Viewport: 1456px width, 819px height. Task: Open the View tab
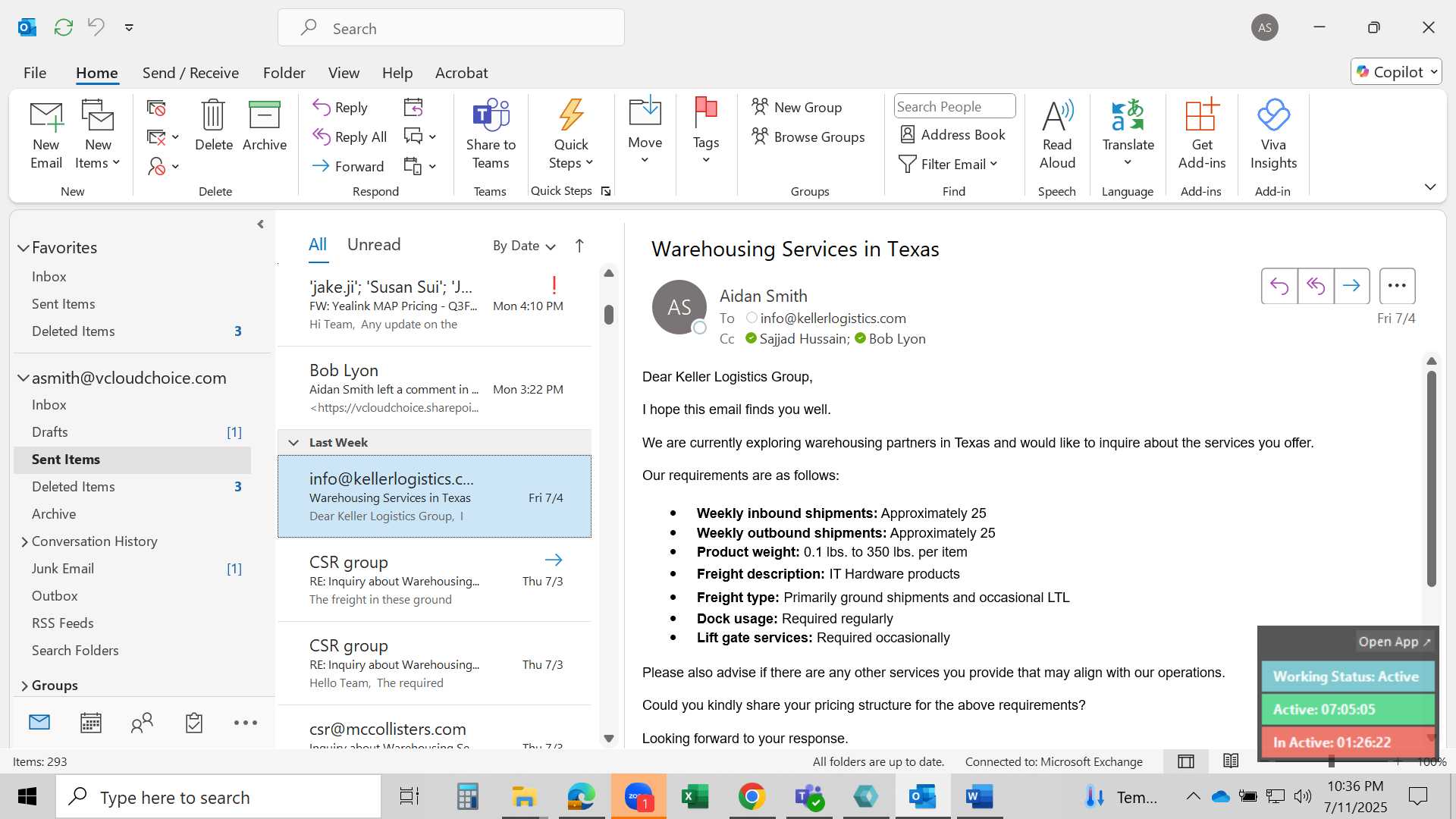(x=344, y=73)
